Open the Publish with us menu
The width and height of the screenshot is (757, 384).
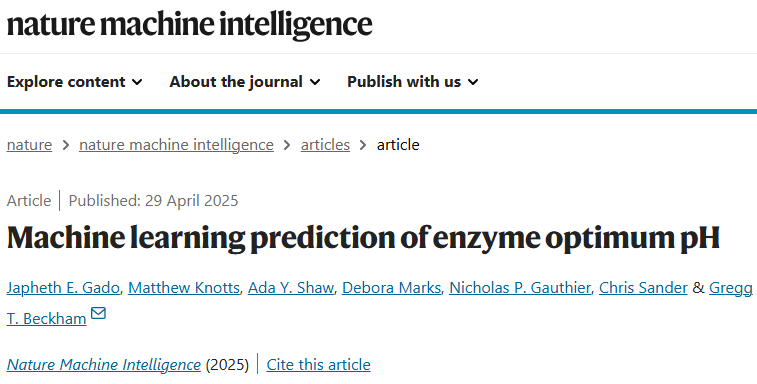pos(413,82)
